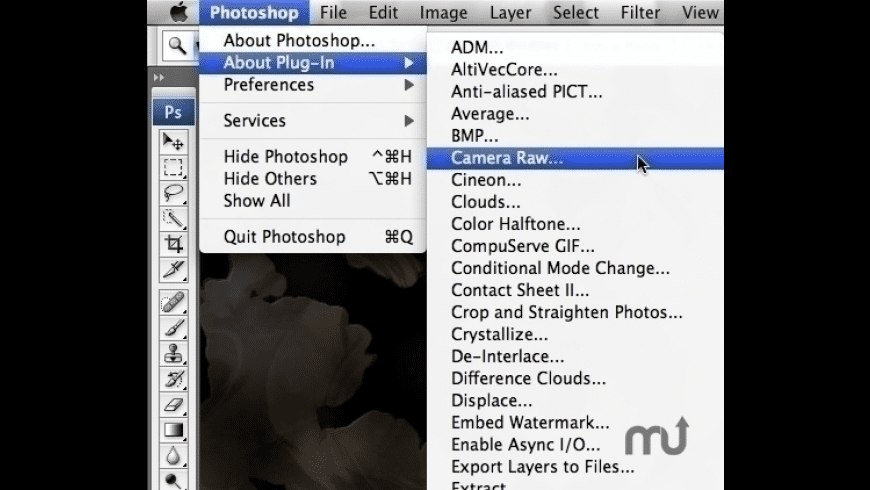Expand the toolbox with the double-arrow
The image size is (870, 490).
point(159,77)
